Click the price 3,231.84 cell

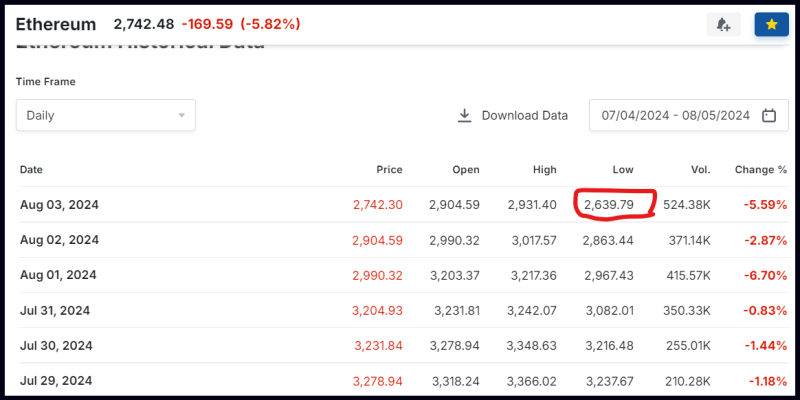[x=379, y=345]
